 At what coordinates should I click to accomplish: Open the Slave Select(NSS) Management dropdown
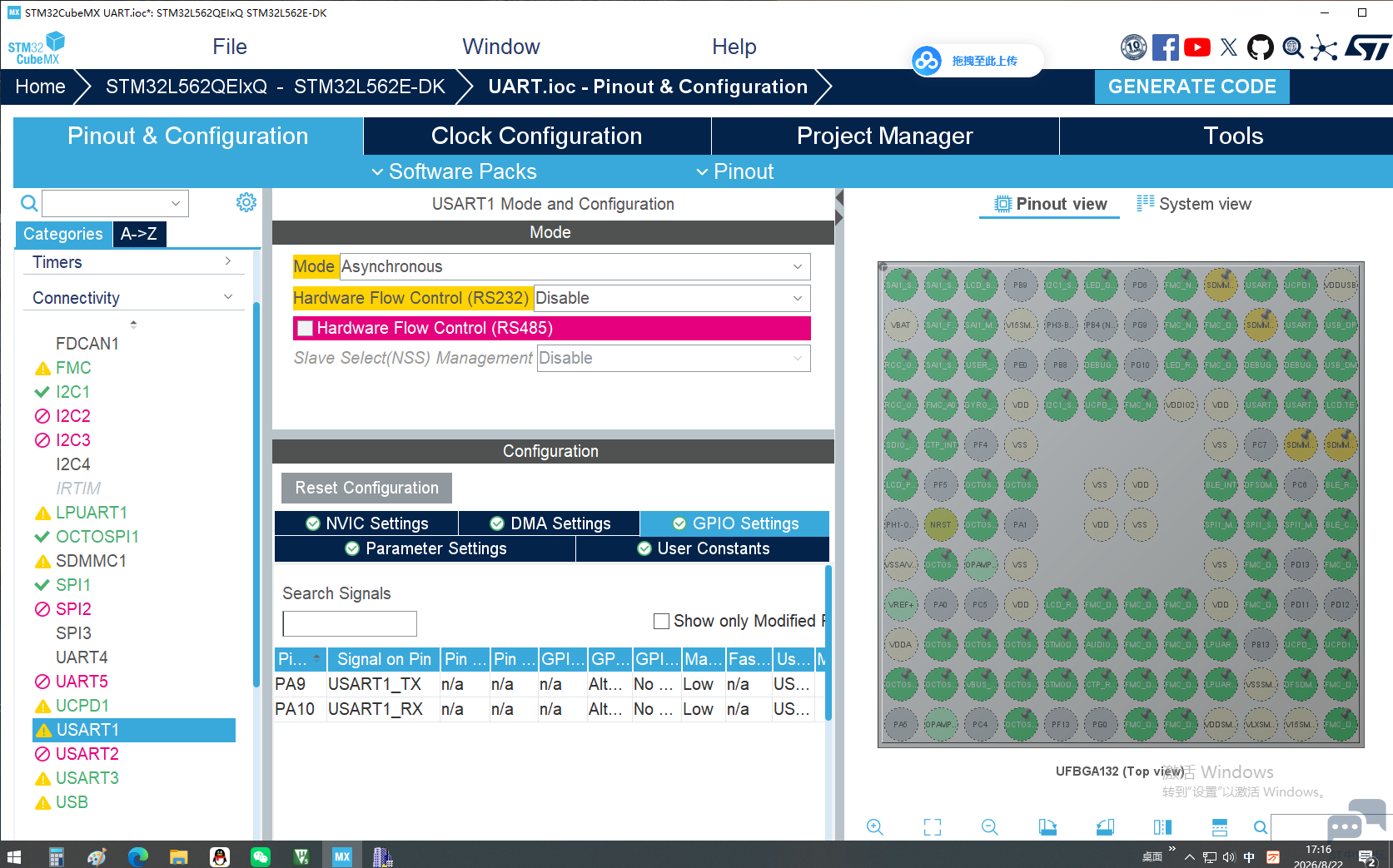pyautogui.click(x=674, y=358)
